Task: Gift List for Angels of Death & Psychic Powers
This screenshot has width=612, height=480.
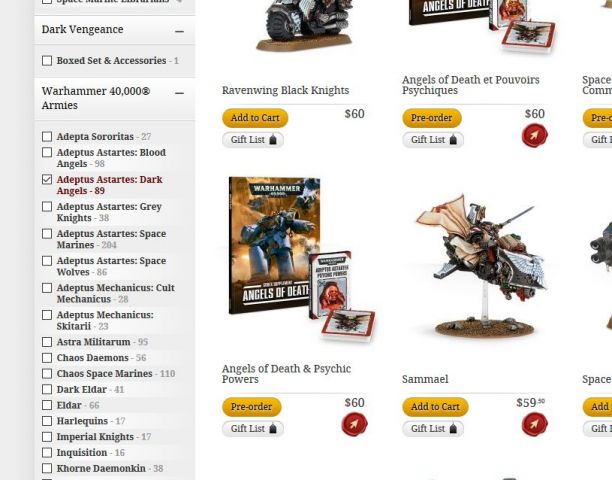Action: [x=253, y=428]
